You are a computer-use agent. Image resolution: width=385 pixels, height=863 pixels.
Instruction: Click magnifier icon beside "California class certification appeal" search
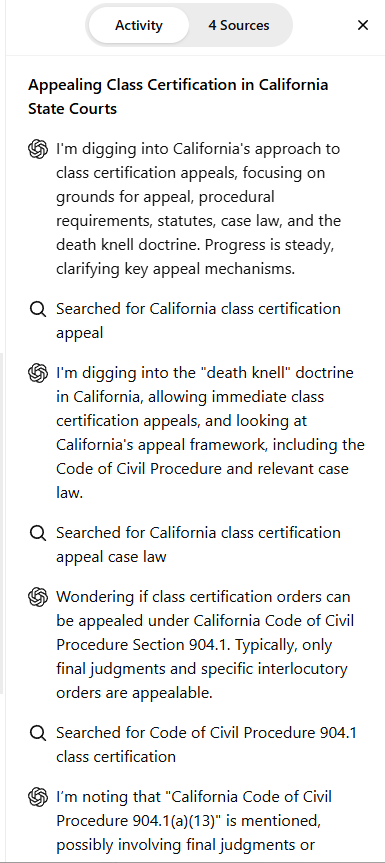(37, 309)
